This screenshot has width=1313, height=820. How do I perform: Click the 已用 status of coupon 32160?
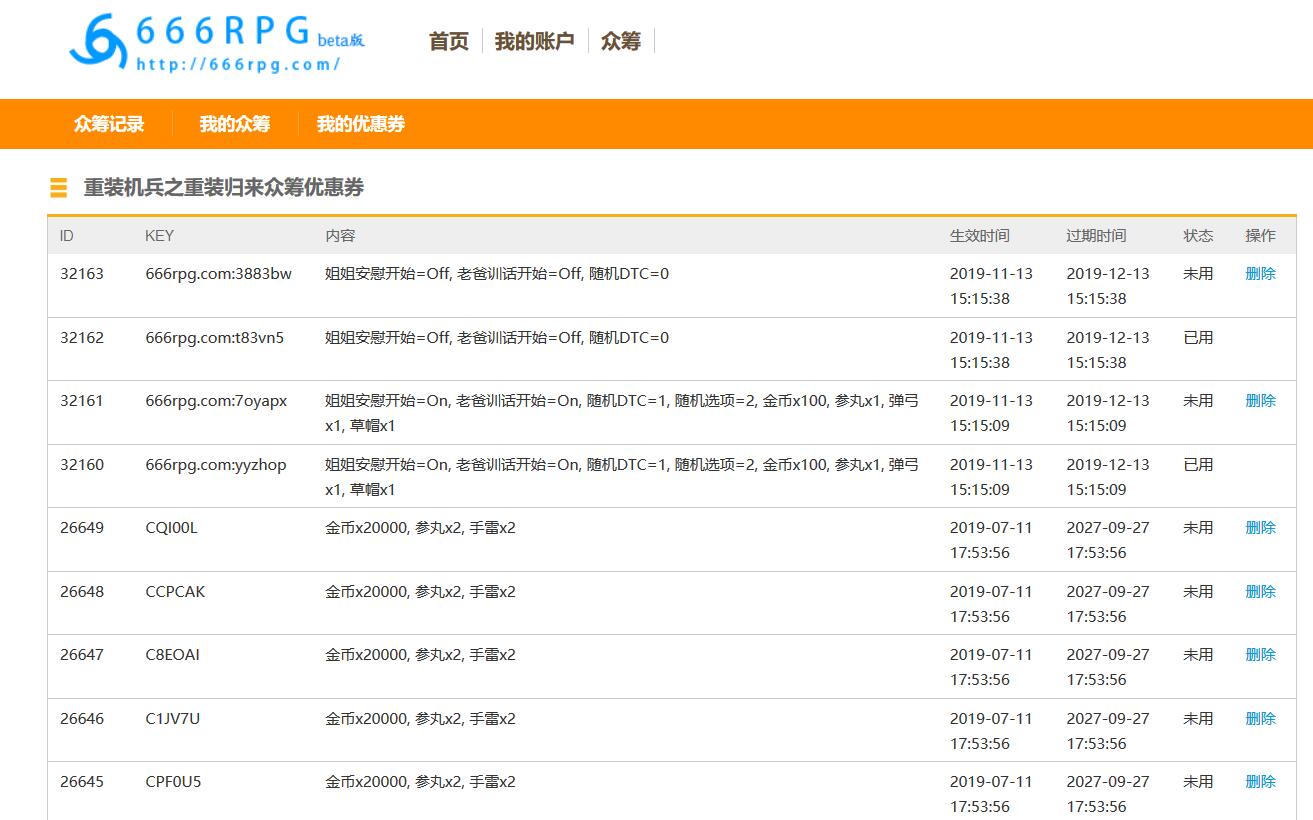(x=1198, y=464)
